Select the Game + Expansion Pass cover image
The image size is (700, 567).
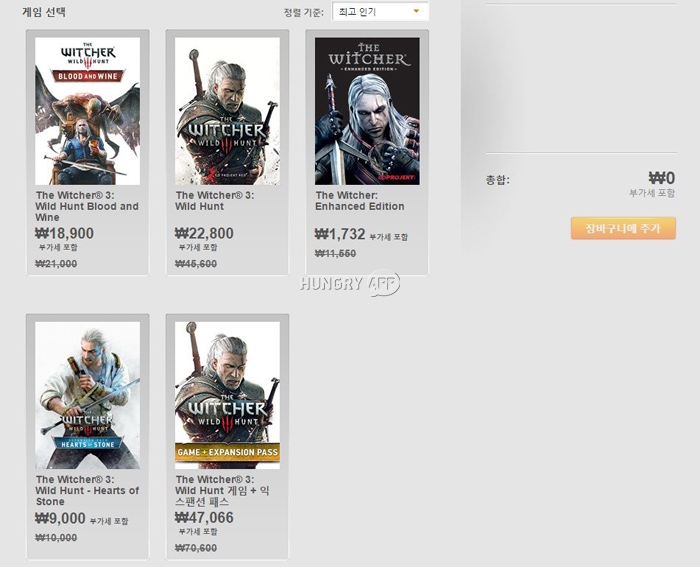tap(227, 394)
